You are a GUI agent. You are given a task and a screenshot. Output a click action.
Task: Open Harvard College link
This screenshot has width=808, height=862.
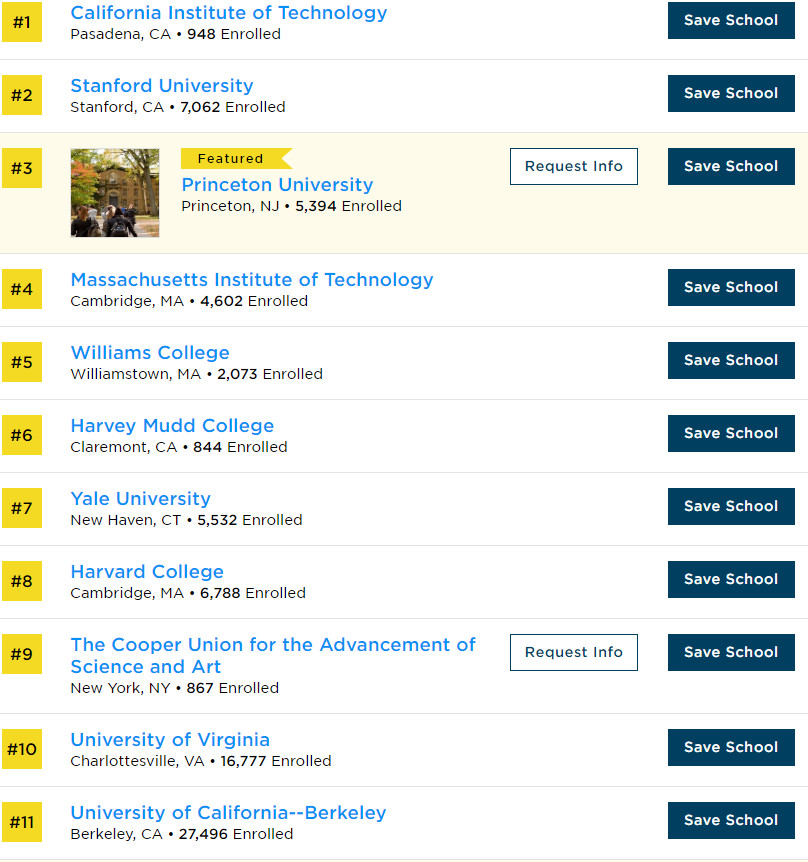click(147, 572)
